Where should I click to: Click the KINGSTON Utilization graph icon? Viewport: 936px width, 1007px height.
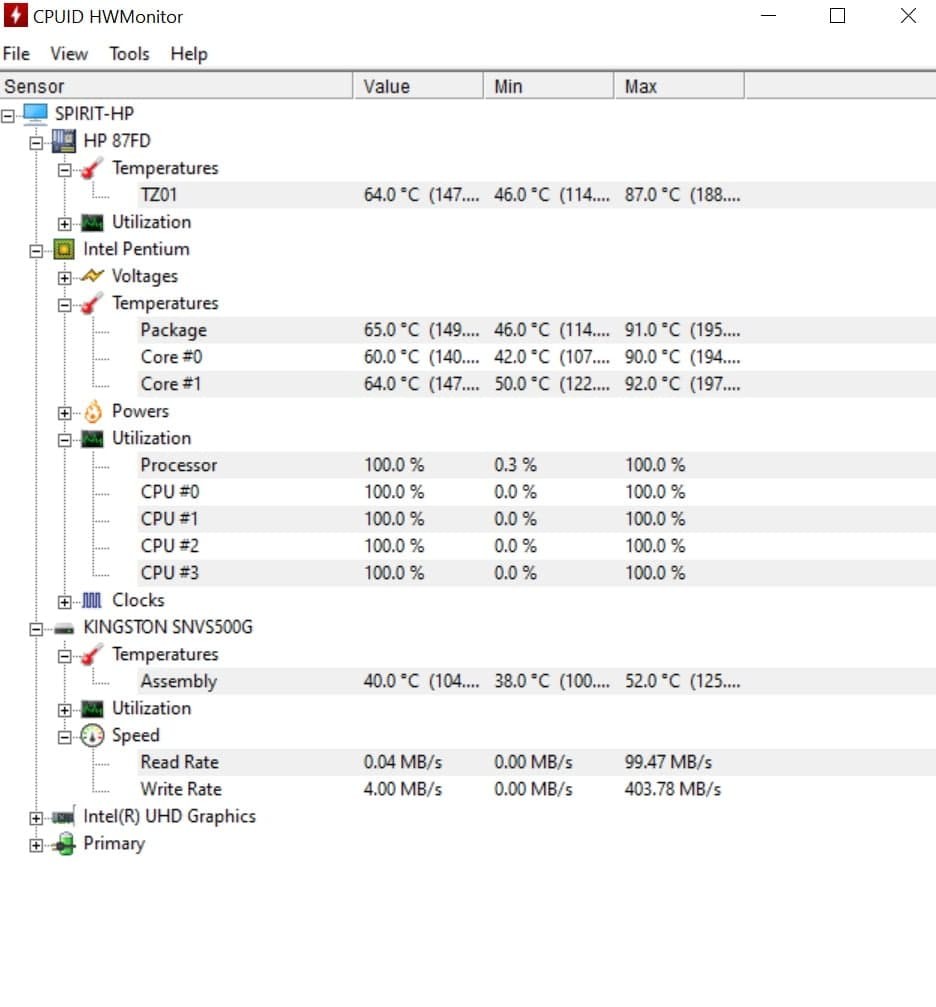pyautogui.click(x=93, y=709)
